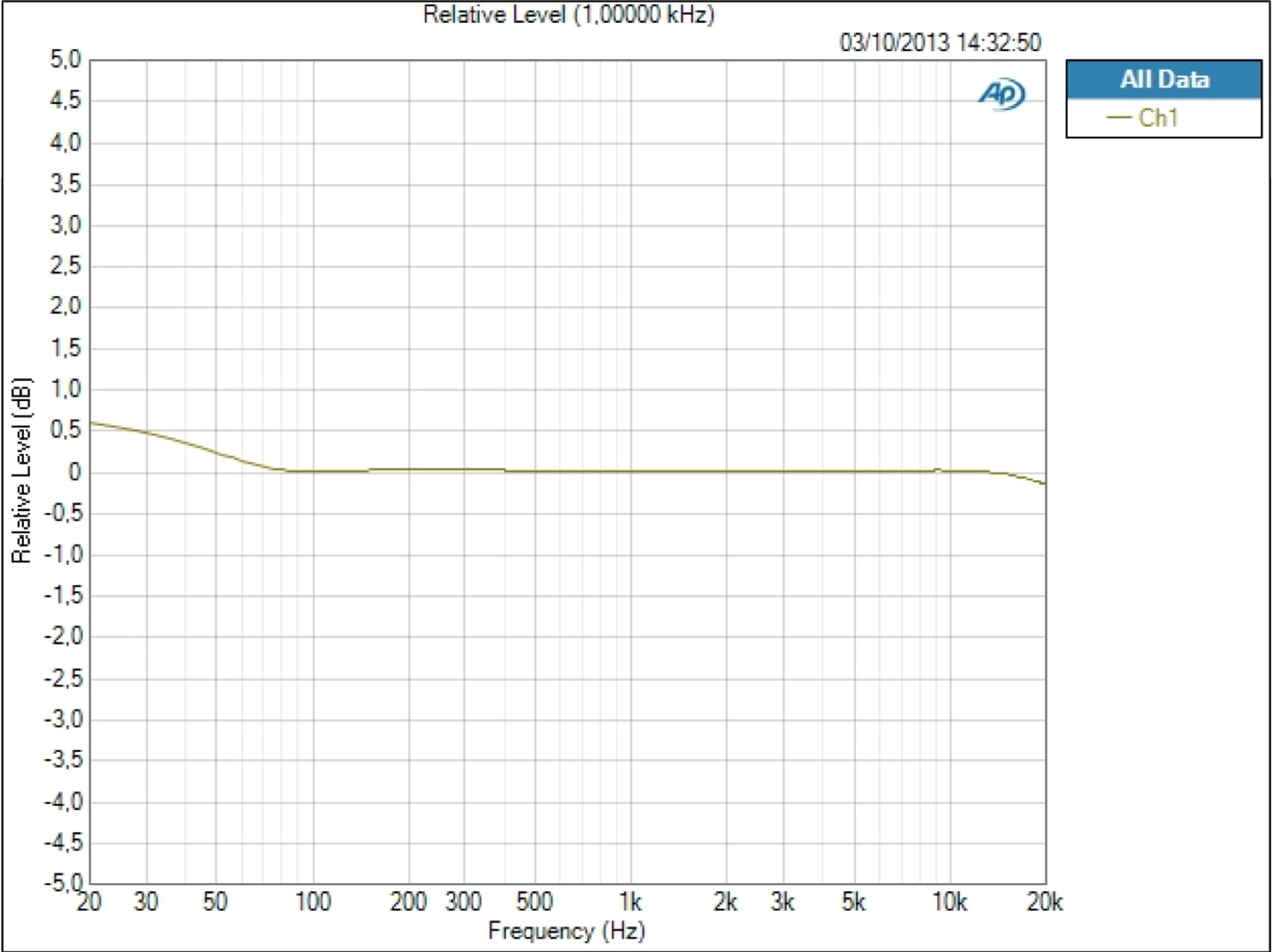
Task: Click the 3,5 Y-axis tick label
Action: click(65, 184)
